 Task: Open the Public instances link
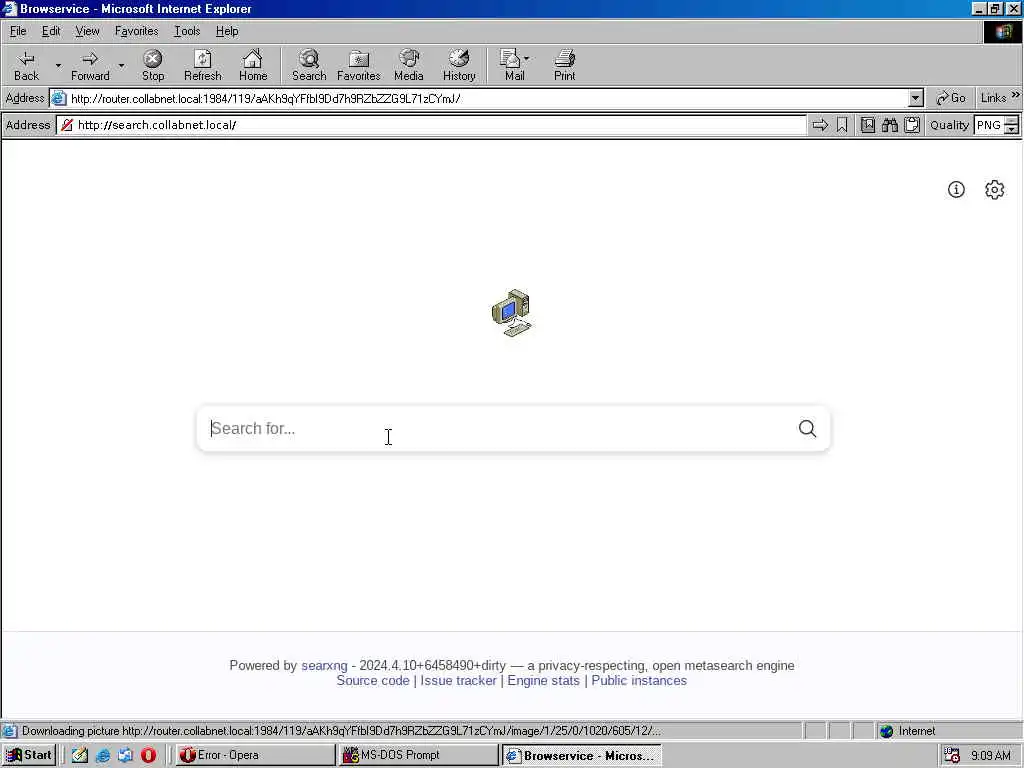639,680
